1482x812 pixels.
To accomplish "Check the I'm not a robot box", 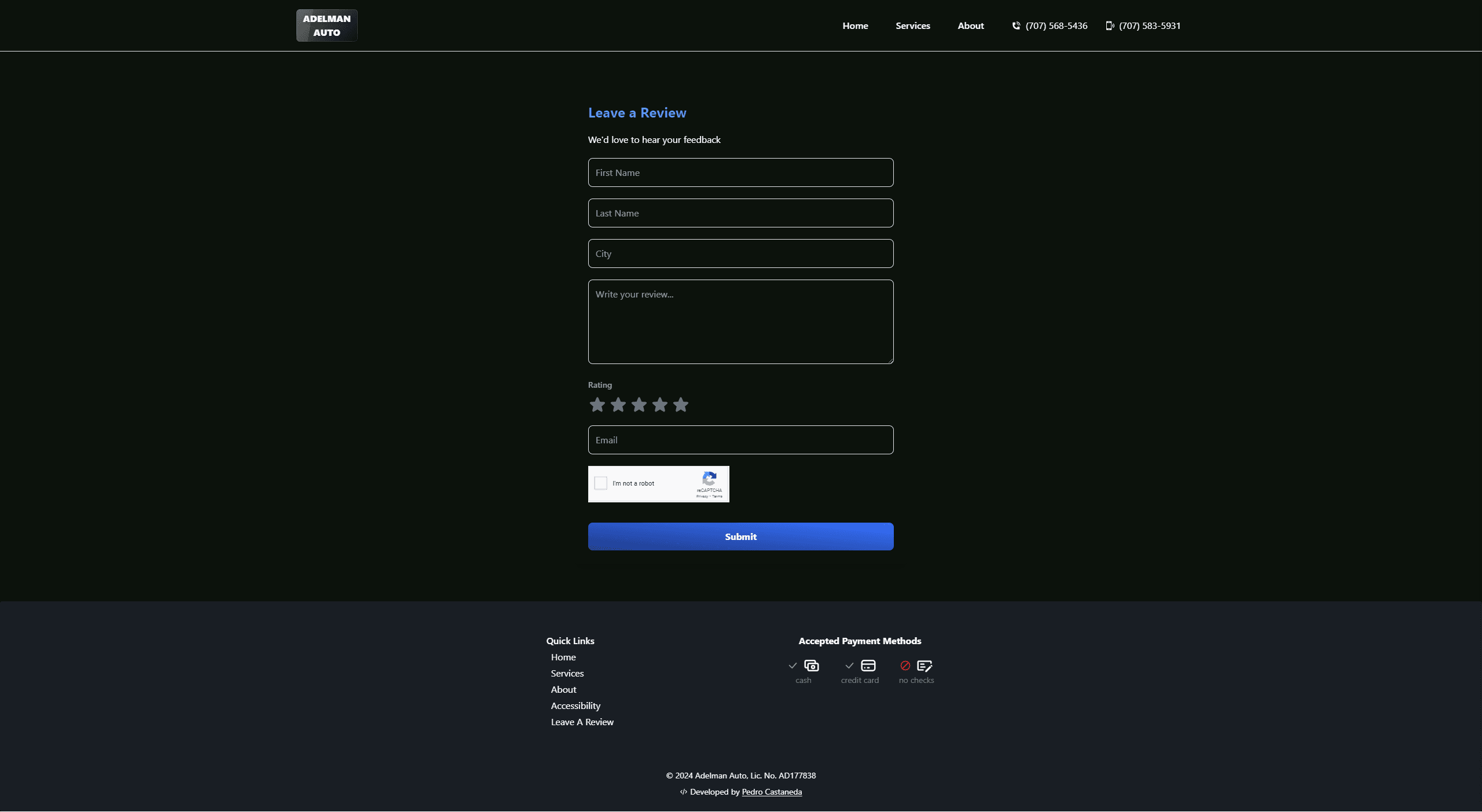I will pos(601,483).
